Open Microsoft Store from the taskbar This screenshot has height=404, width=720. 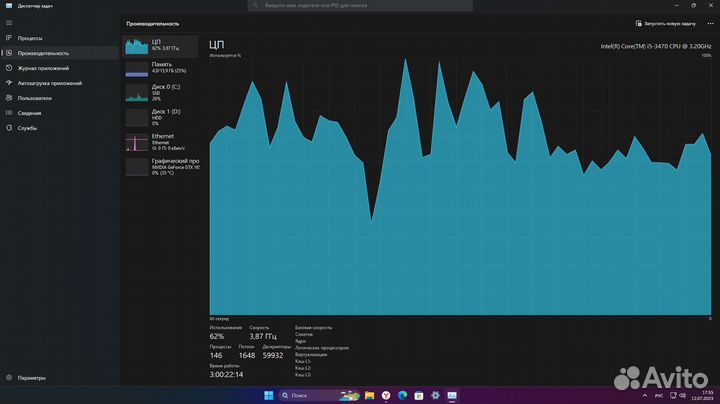coord(419,395)
